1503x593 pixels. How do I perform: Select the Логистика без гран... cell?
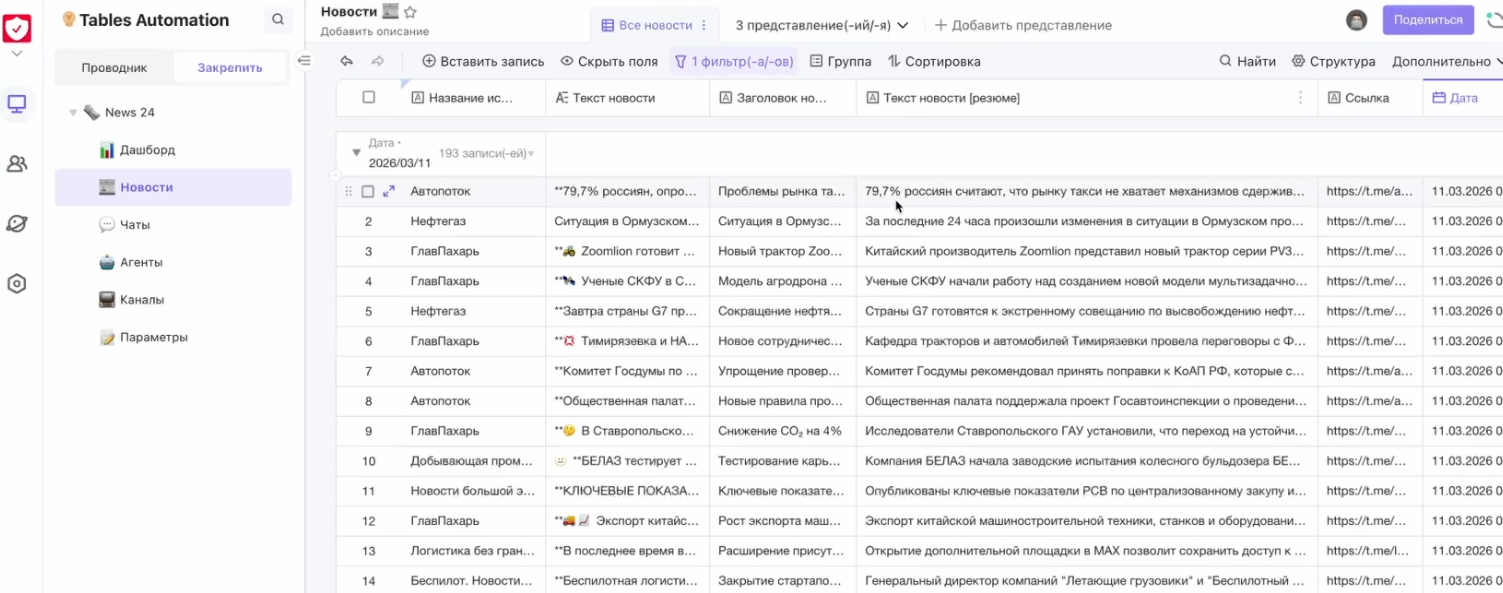click(473, 551)
